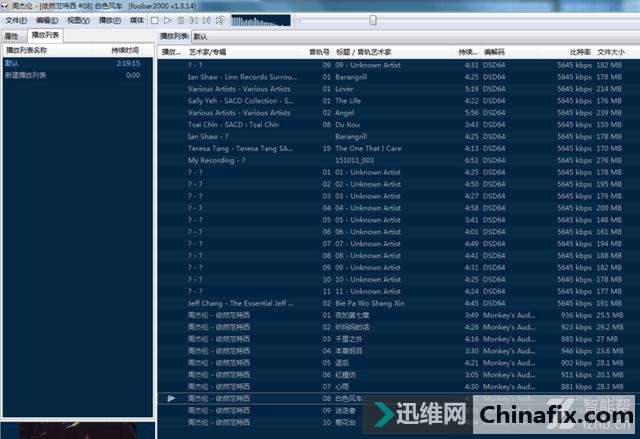Select Teresa Tang's The One That I Care
640x439 pixels.
pyautogui.click(x=398, y=149)
